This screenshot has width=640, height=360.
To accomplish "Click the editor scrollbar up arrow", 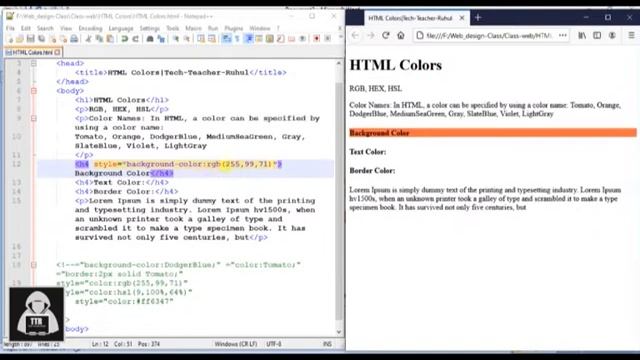I will [338, 64].
